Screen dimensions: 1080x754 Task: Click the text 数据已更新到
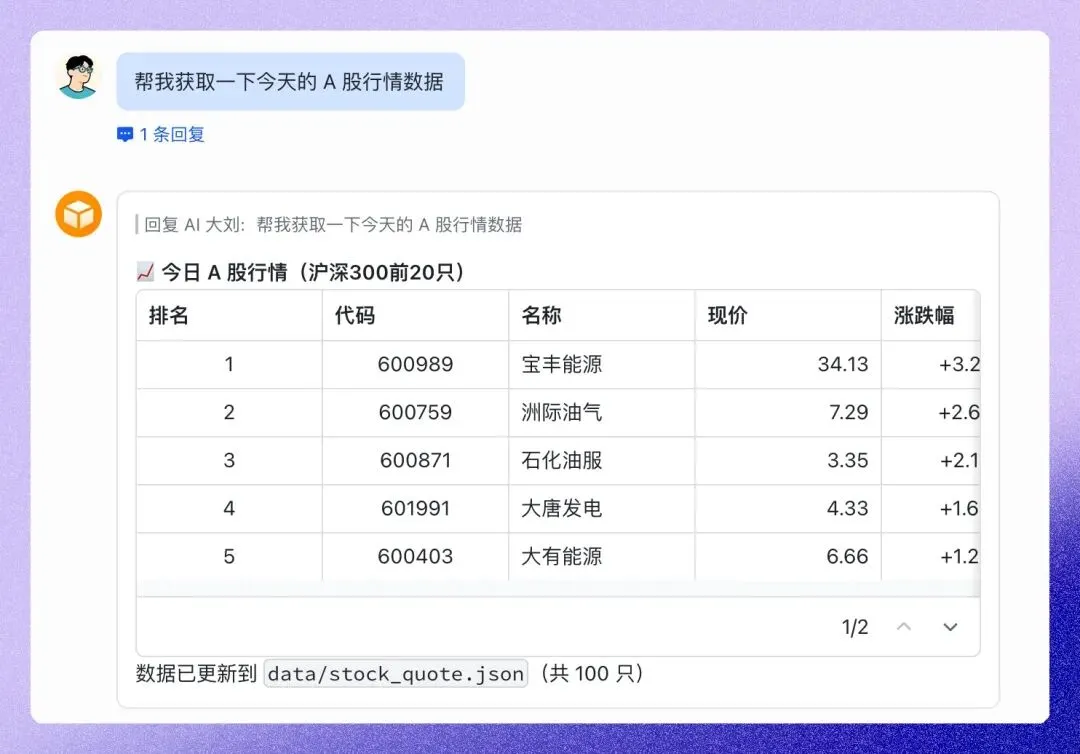196,673
